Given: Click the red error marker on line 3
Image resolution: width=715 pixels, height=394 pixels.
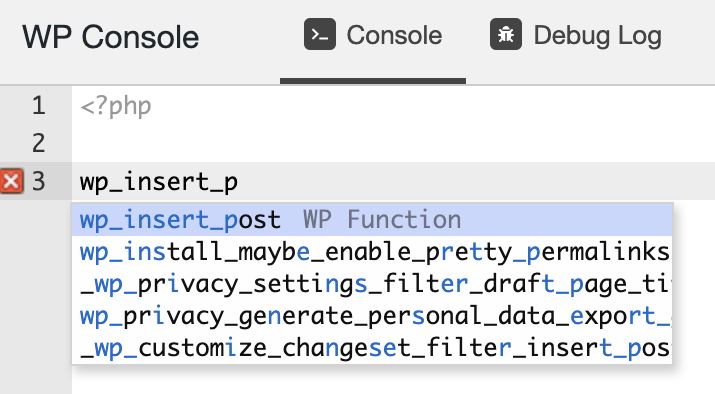Looking at the screenshot, I should point(11,181).
